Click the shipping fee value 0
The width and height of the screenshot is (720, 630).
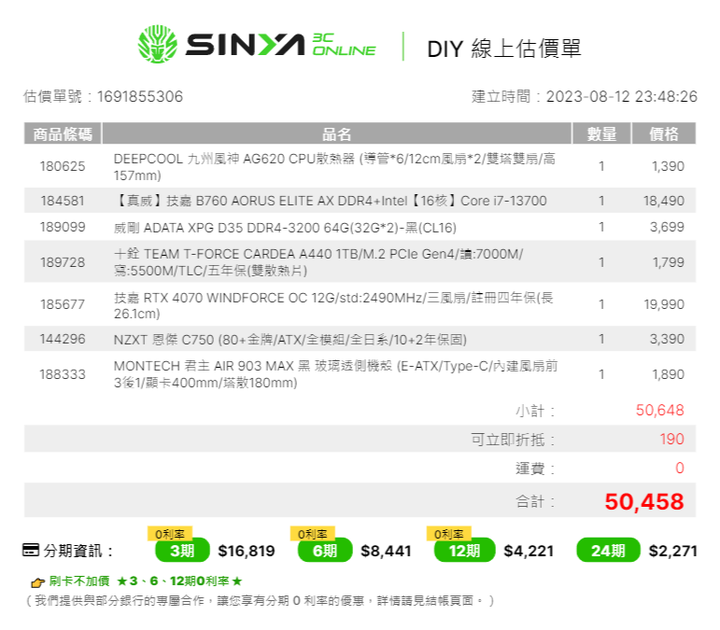pyautogui.click(x=680, y=468)
